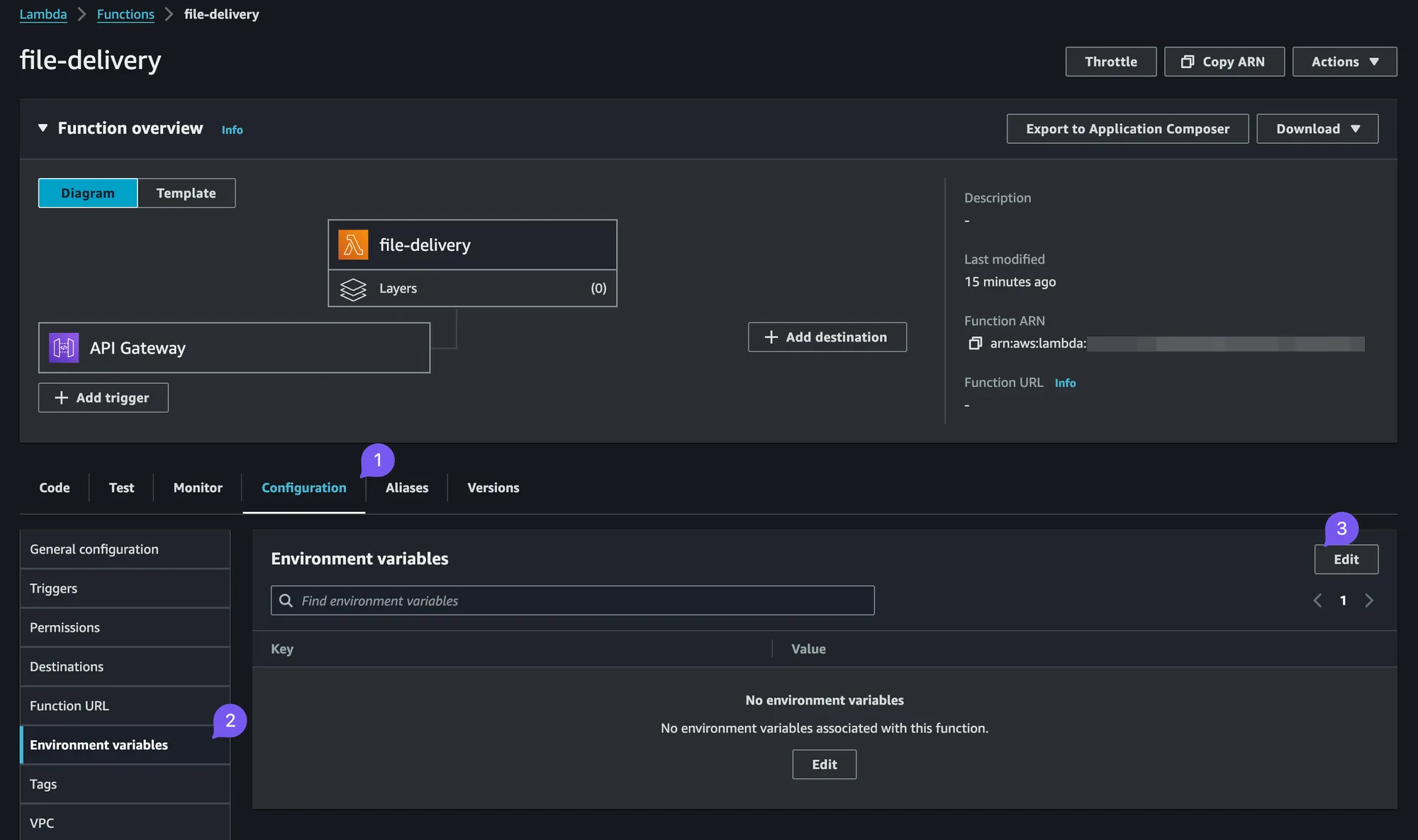Click the '15 minutes ago' last modified text
This screenshot has height=840, width=1418.
tap(1010, 282)
